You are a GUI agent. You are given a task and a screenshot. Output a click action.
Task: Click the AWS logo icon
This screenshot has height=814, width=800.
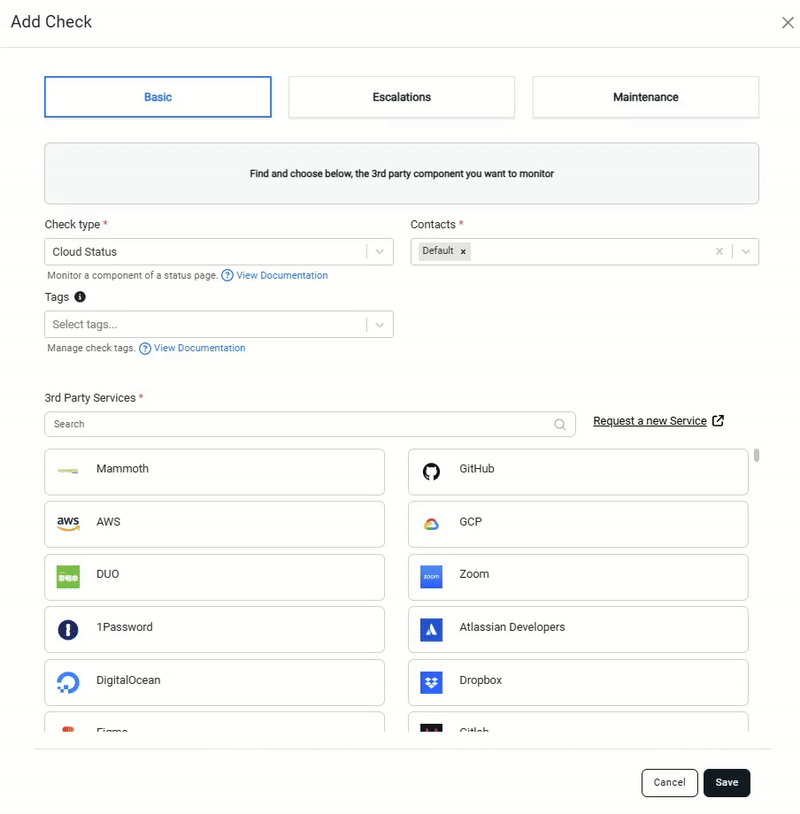[68, 523]
